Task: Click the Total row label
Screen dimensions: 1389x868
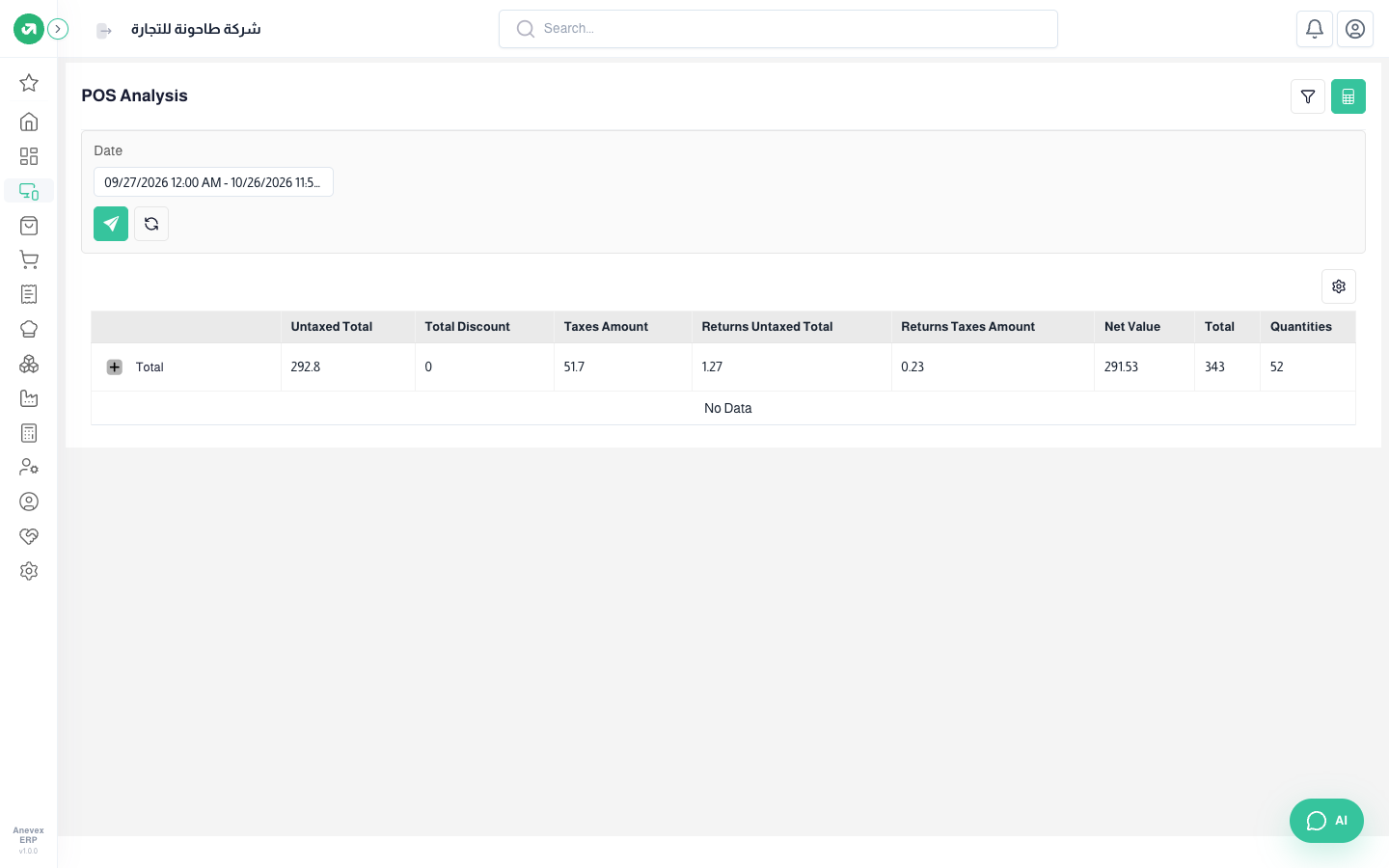Action: pos(150,366)
